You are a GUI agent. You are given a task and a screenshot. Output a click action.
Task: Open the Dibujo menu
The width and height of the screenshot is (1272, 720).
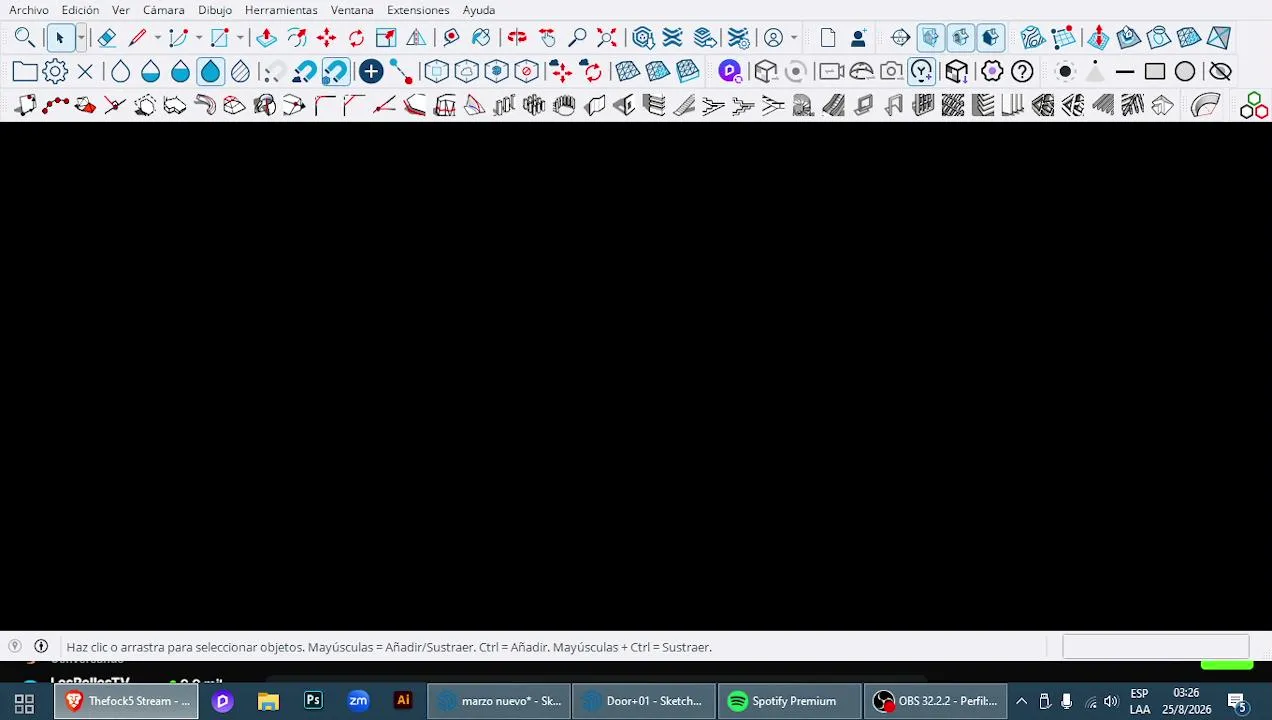tap(215, 10)
